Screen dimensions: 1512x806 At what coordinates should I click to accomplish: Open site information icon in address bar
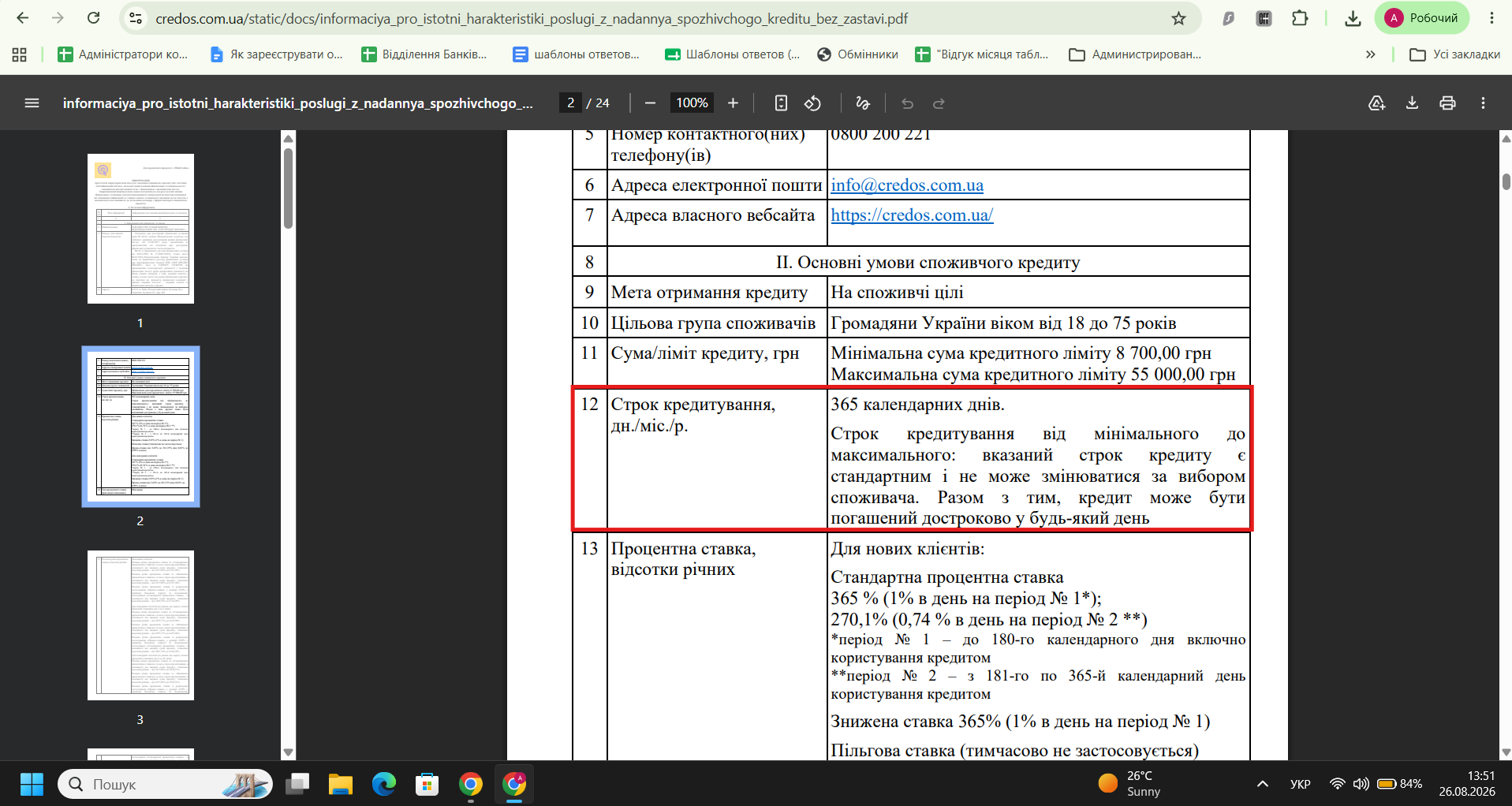pyautogui.click(x=136, y=18)
